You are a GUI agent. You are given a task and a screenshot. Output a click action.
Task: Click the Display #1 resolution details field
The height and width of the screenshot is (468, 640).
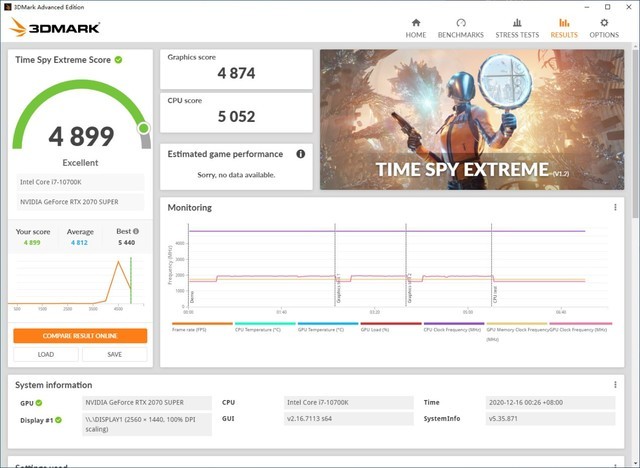tap(147, 424)
